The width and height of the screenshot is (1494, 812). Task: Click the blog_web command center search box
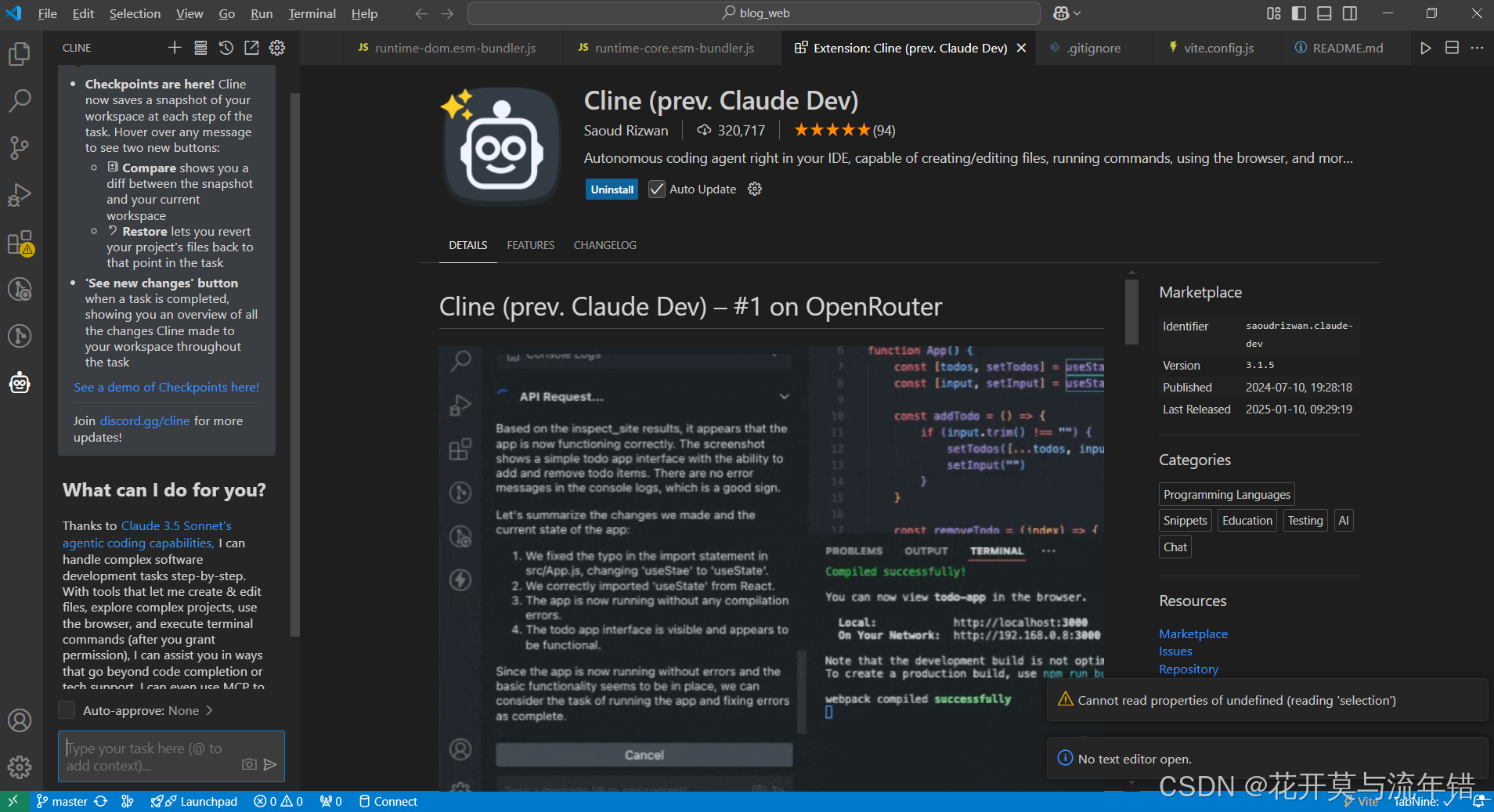click(x=754, y=13)
